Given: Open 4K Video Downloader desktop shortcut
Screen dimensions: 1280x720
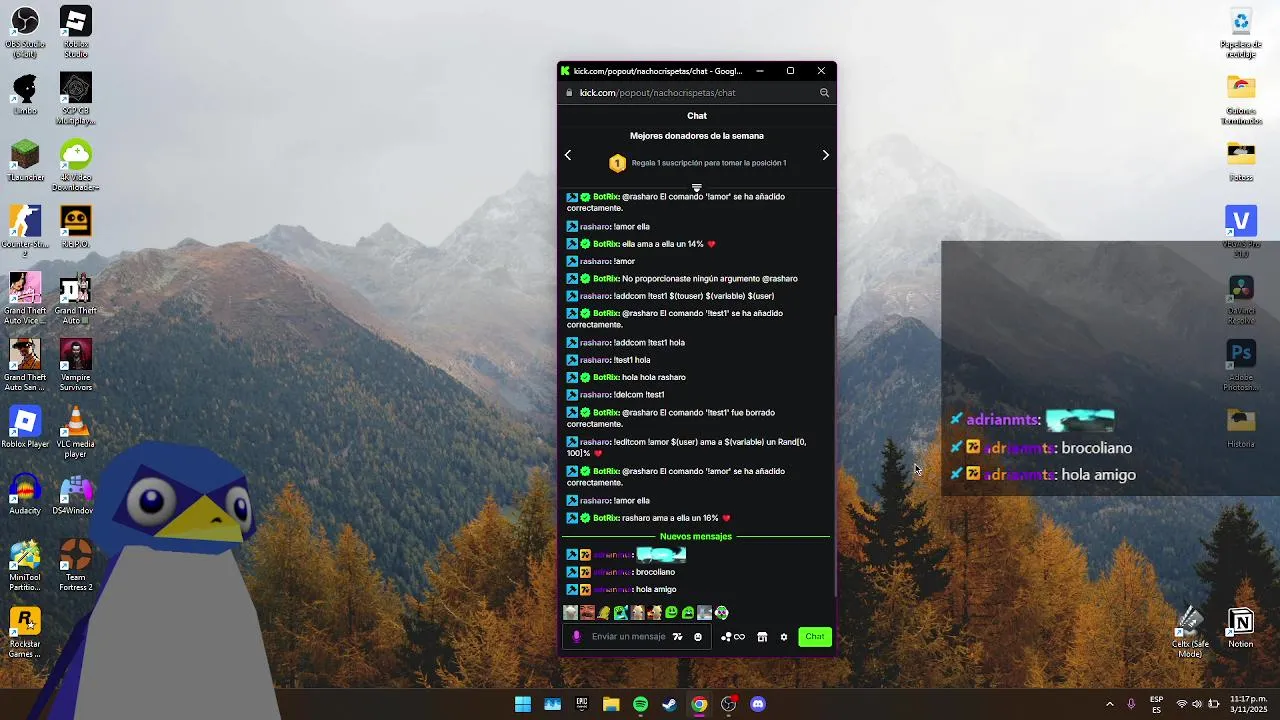Looking at the screenshot, I should pos(76,165).
